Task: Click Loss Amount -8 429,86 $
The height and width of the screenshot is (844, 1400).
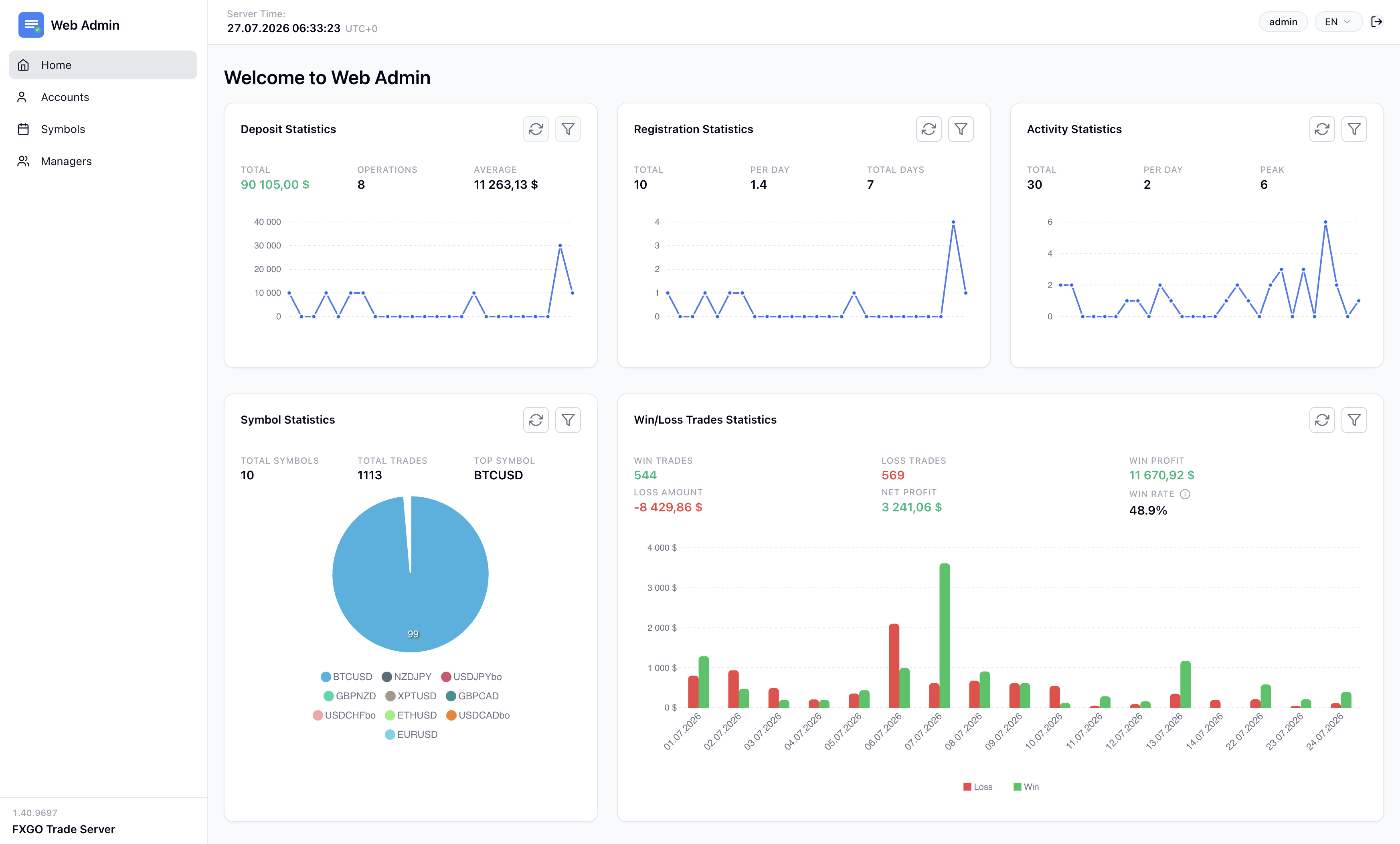Action: (668, 507)
